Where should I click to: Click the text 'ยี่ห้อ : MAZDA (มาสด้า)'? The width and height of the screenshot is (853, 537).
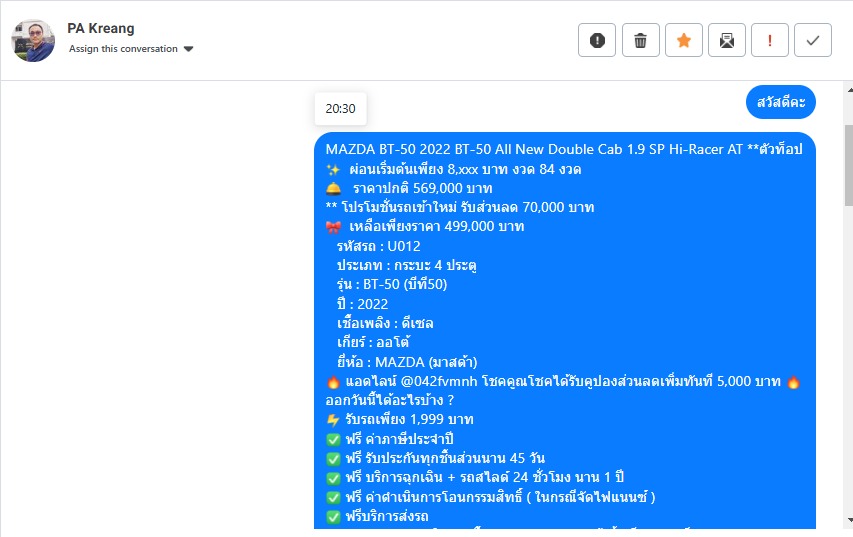coord(407,362)
